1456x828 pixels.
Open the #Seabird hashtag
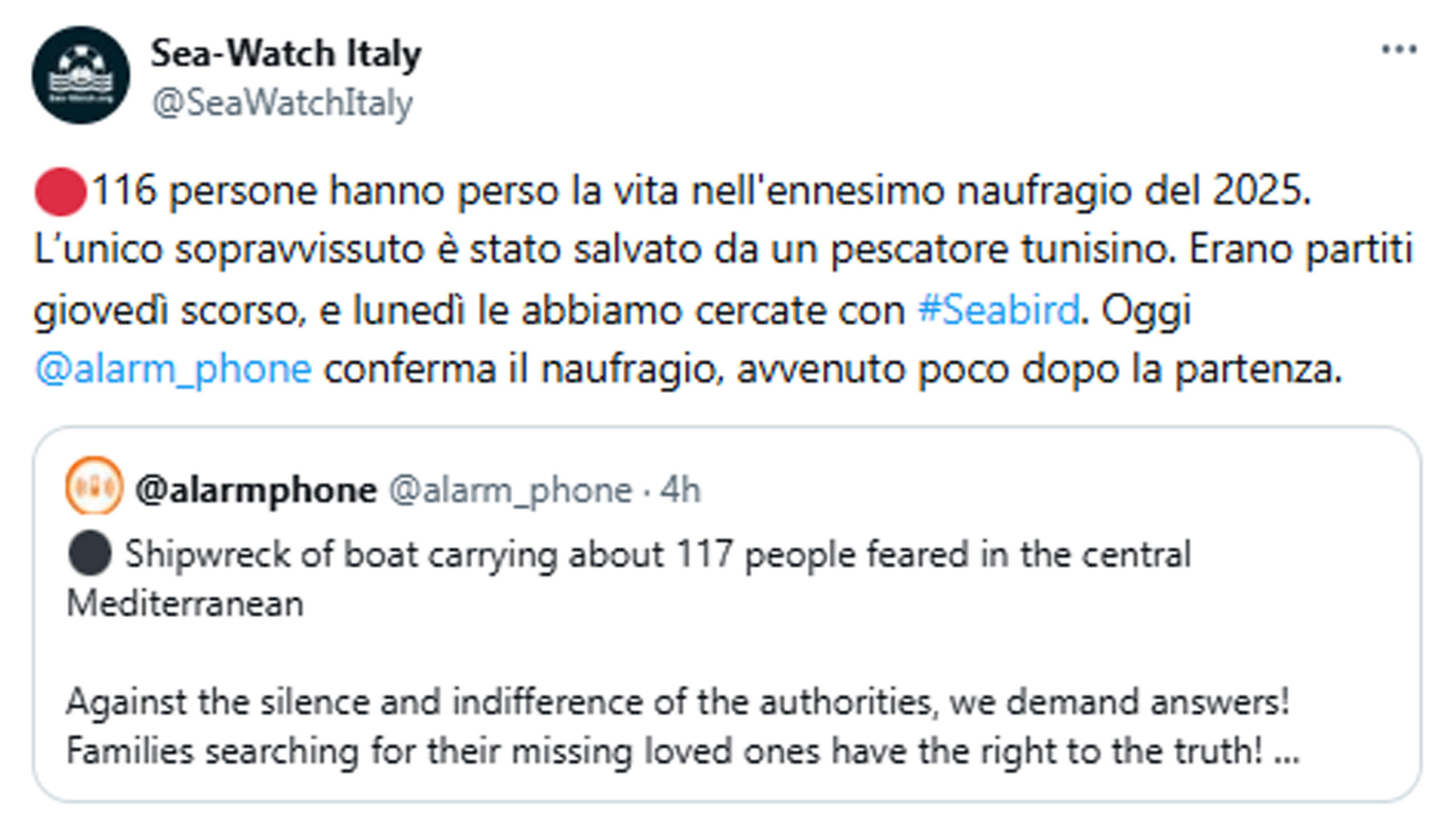[998, 310]
